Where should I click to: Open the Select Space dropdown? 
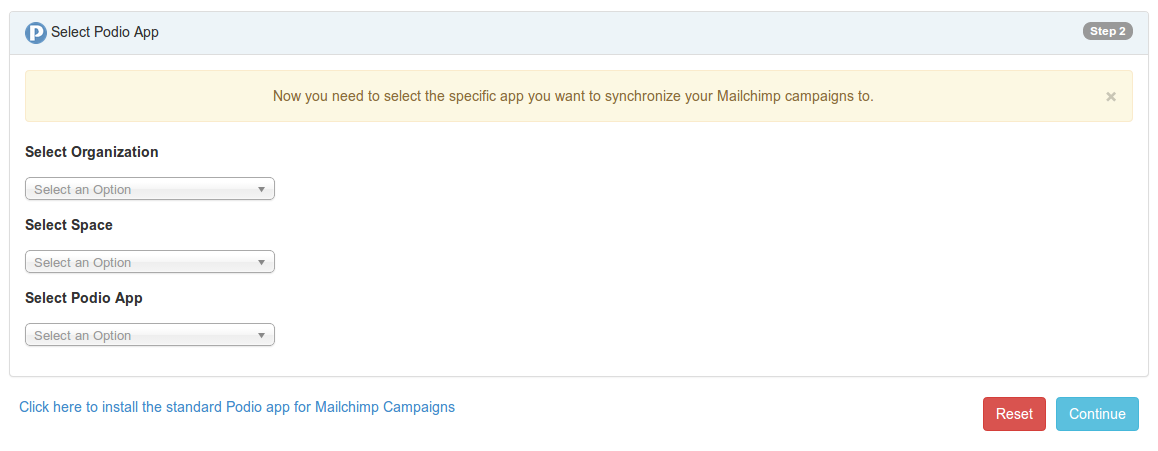point(150,262)
